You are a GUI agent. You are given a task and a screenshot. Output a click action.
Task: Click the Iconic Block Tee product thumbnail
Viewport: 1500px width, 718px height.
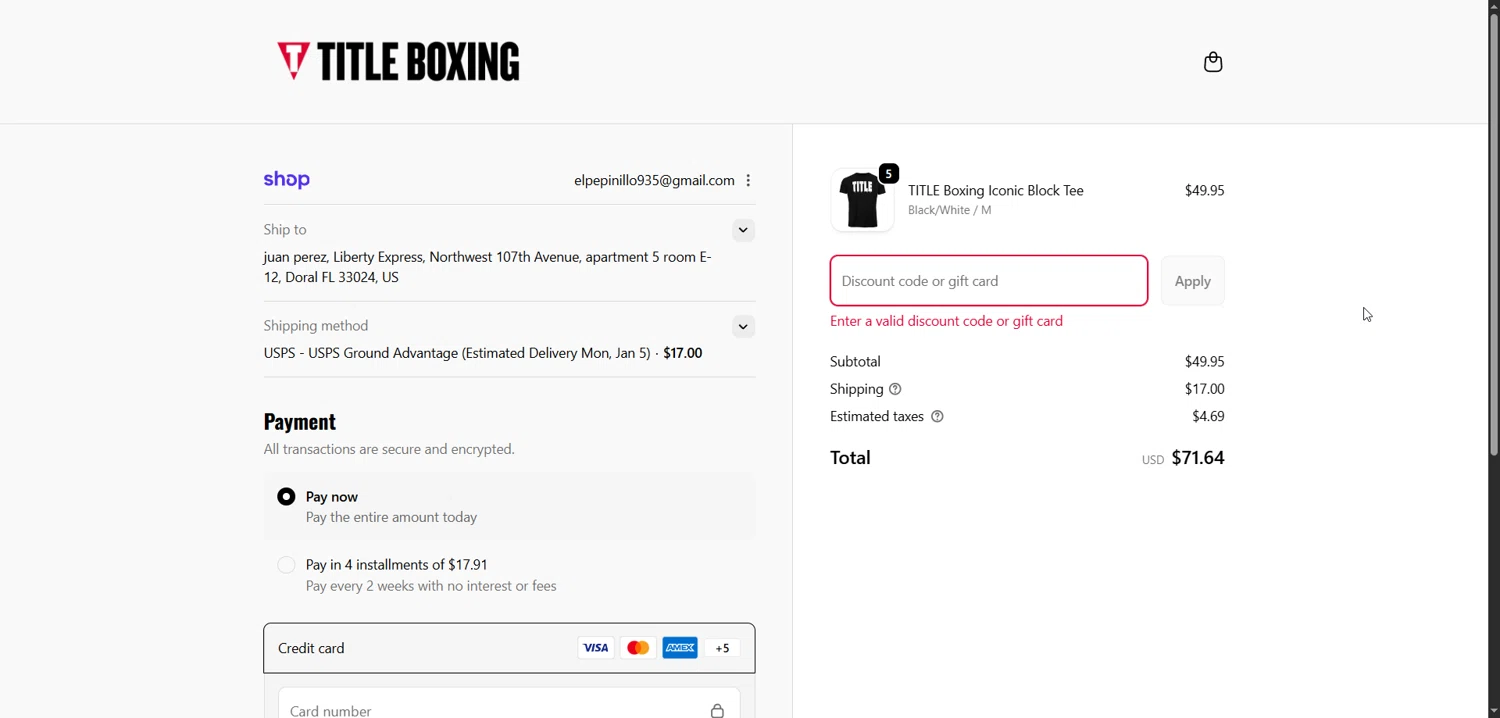pos(862,200)
